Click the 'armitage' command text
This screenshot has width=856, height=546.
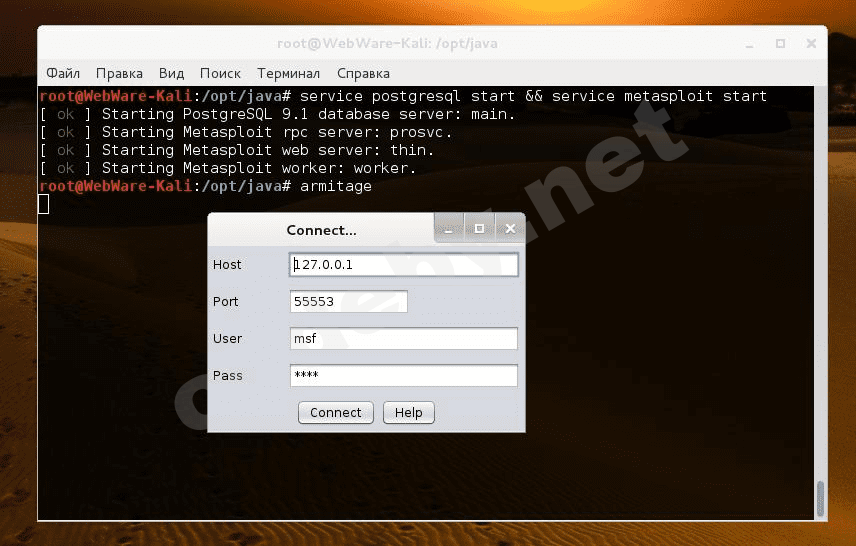(336, 186)
